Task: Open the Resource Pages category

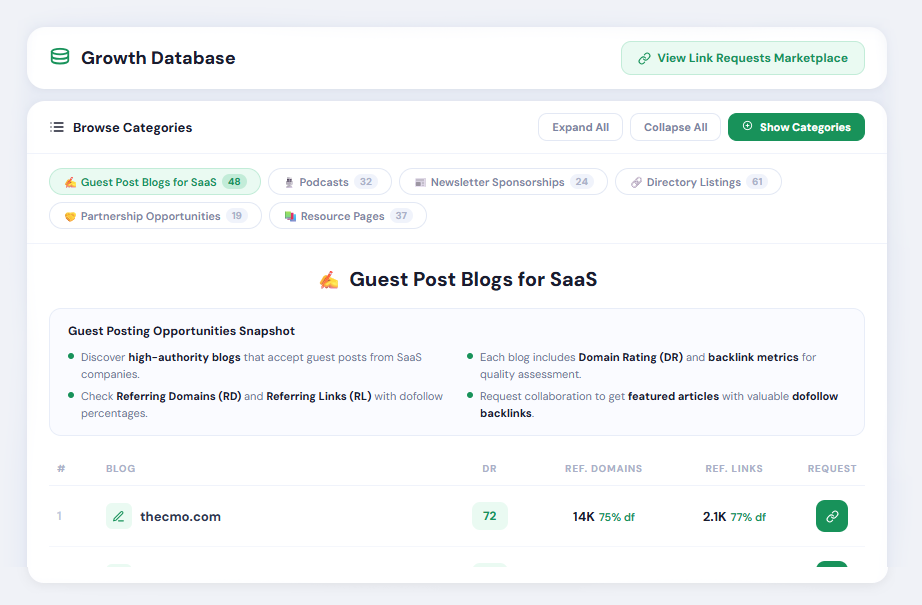Action: pyautogui.click(x=348, y=216)
